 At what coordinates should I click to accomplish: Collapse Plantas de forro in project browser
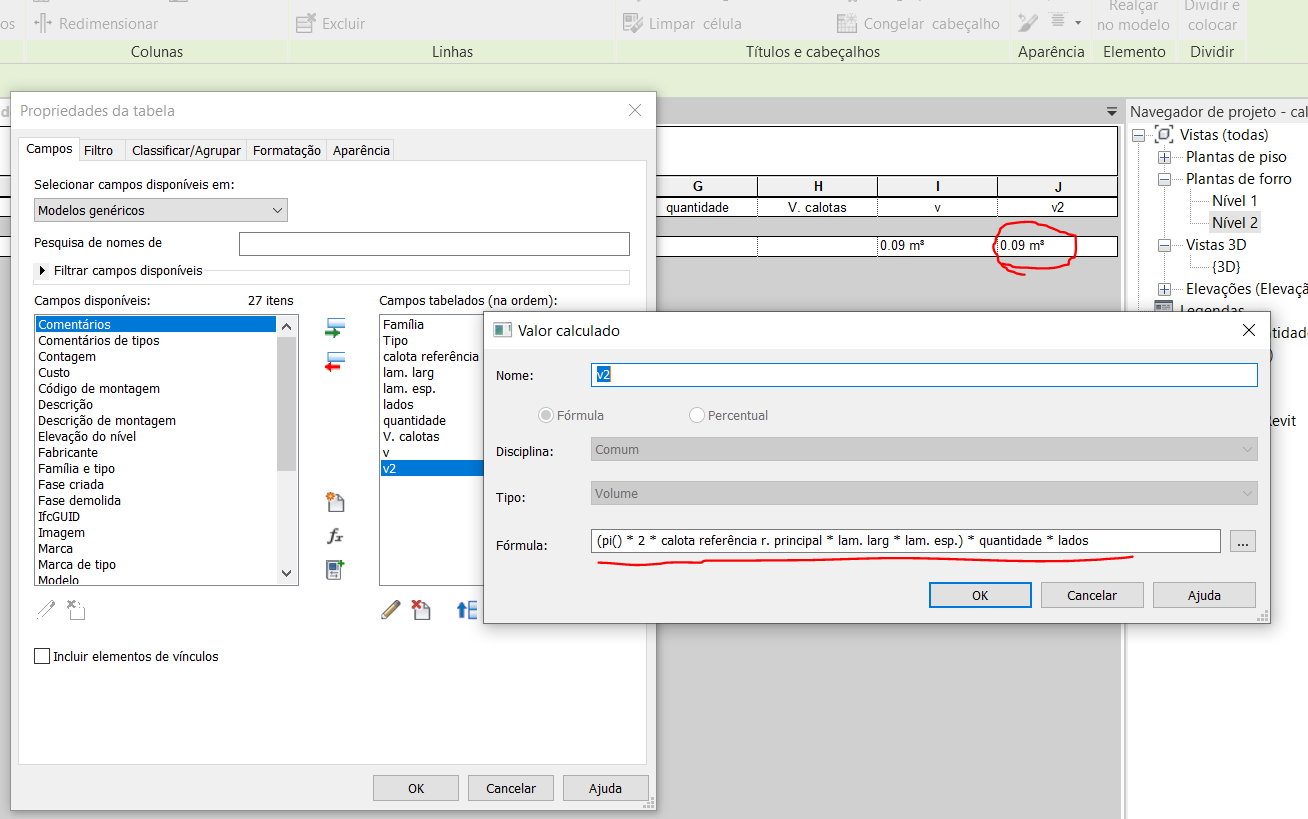pyautogui.click(x=1164, y=179)
